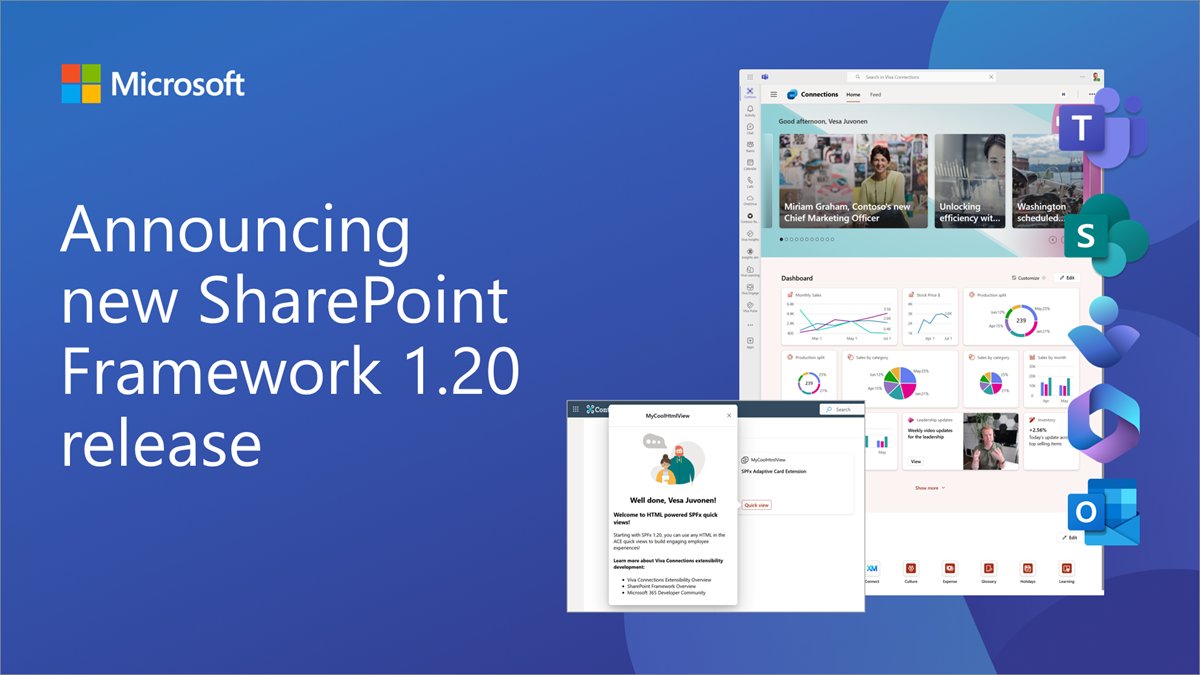The height and width of the screenshot is (675, 1200).
Task: Open the Holidays resource tile
Action: click(1028, 570)
